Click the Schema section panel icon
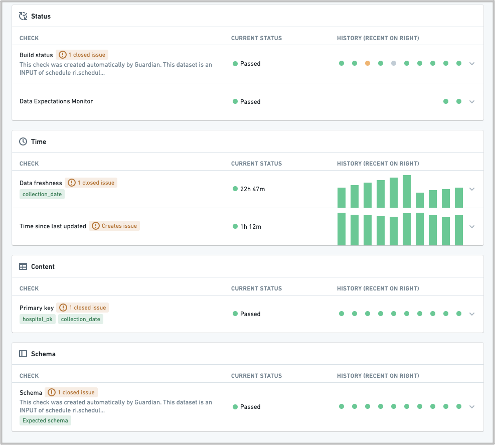 point(23,354)
